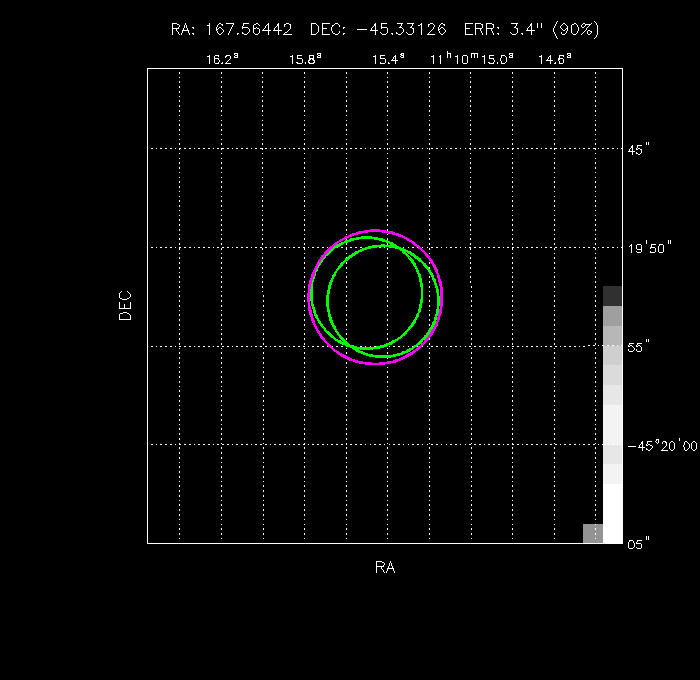Click the DEC axis label on left
The width and height of the screenshot is (700, 680).
click(125, 305)
